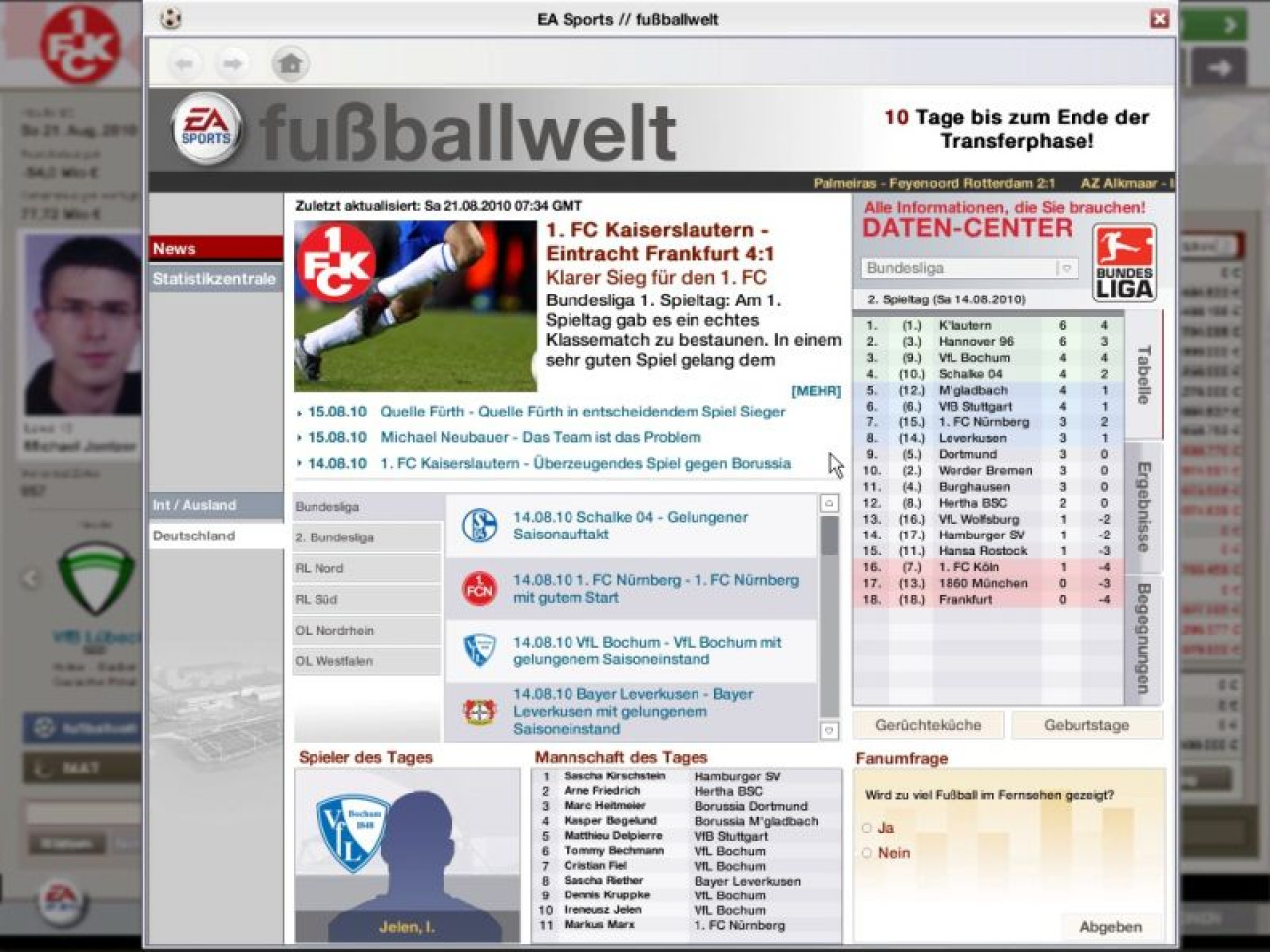Click the Geburtstage button

[x=1086, y=725]
